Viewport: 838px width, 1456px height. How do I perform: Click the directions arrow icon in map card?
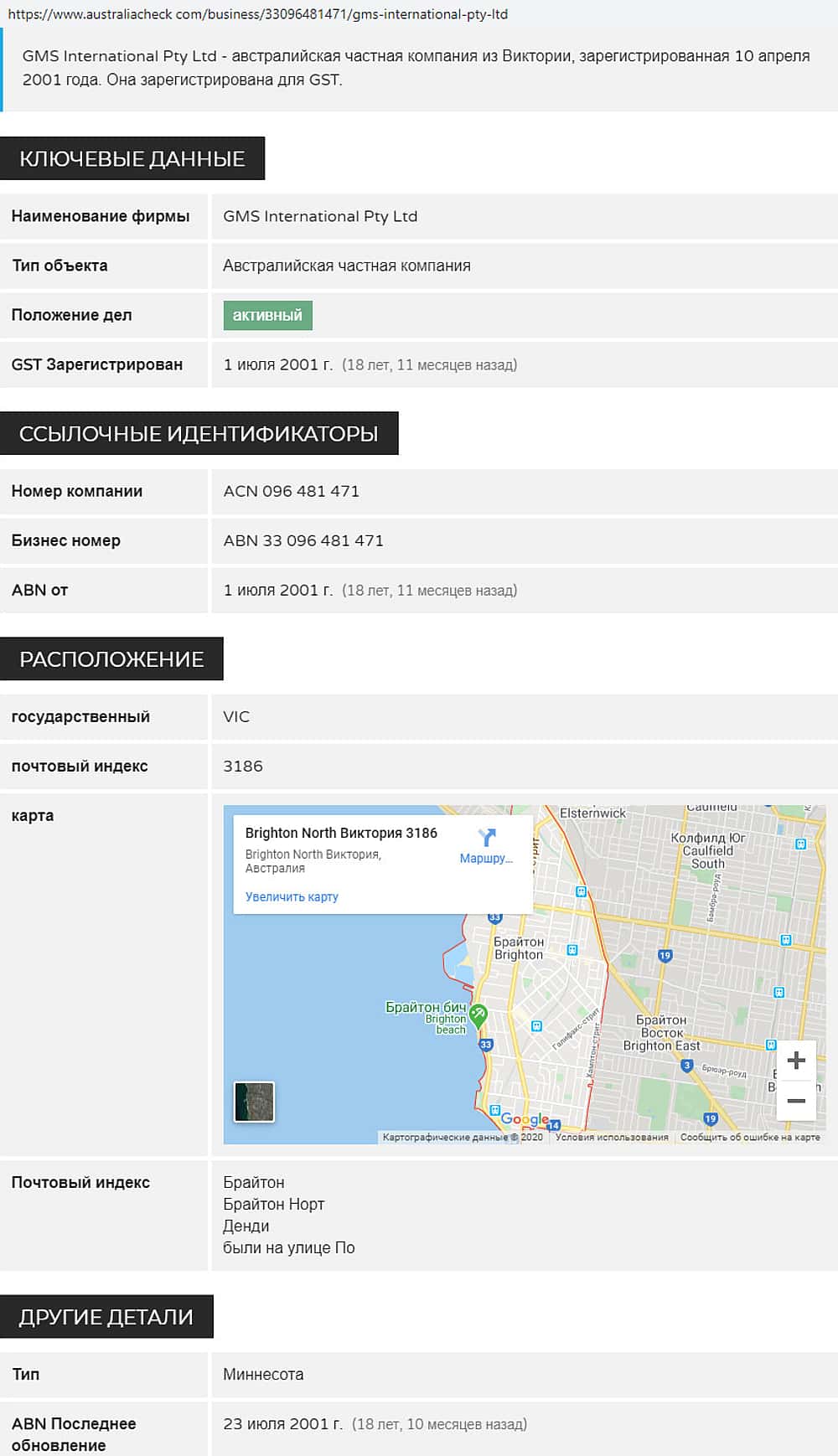[486, 837]
